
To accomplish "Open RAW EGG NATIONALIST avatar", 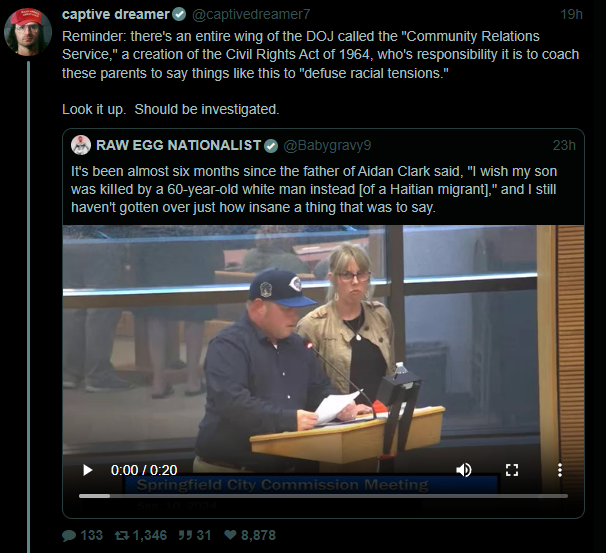I will click(81, 145).
